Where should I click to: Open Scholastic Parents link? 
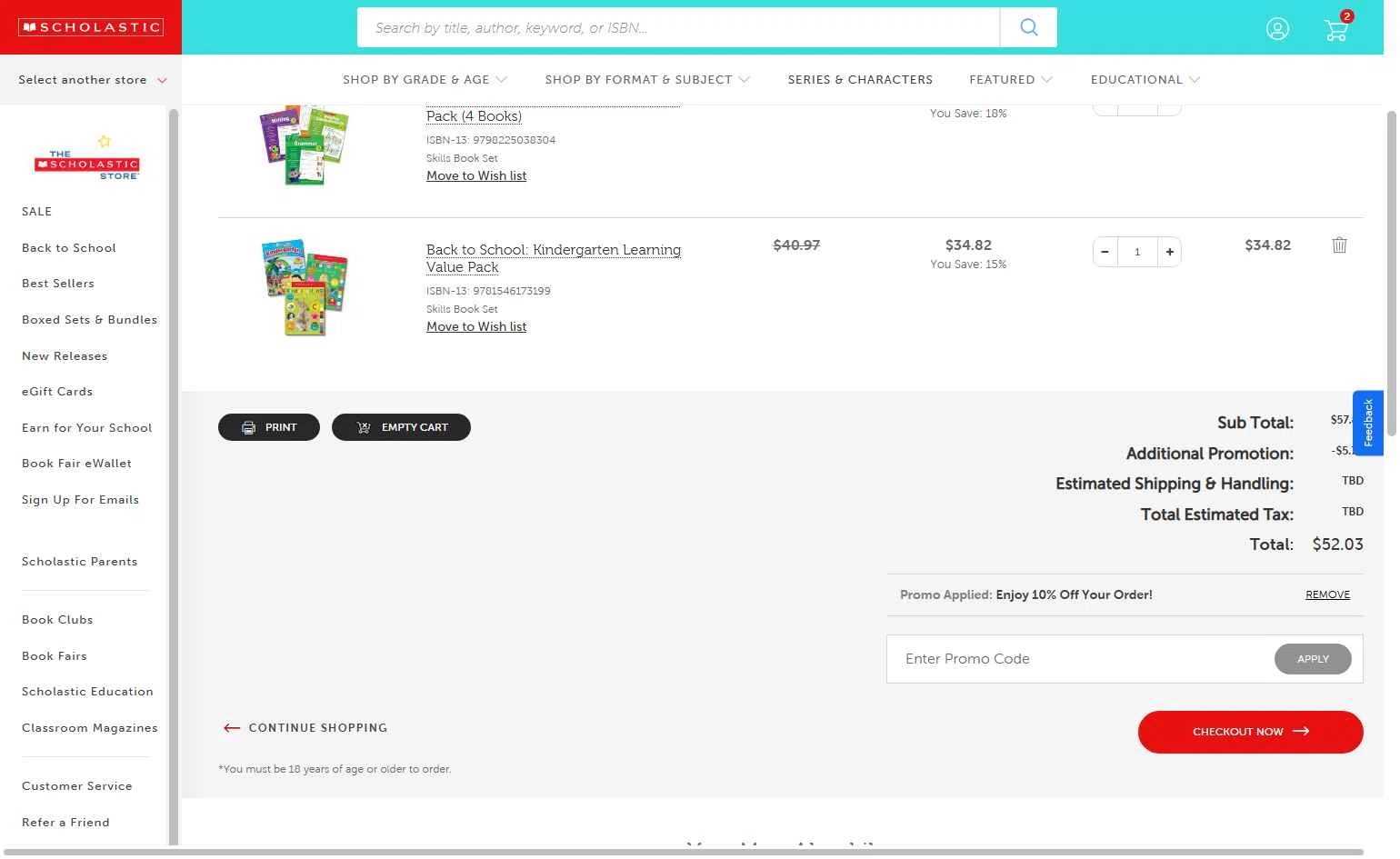coord(79,562)
